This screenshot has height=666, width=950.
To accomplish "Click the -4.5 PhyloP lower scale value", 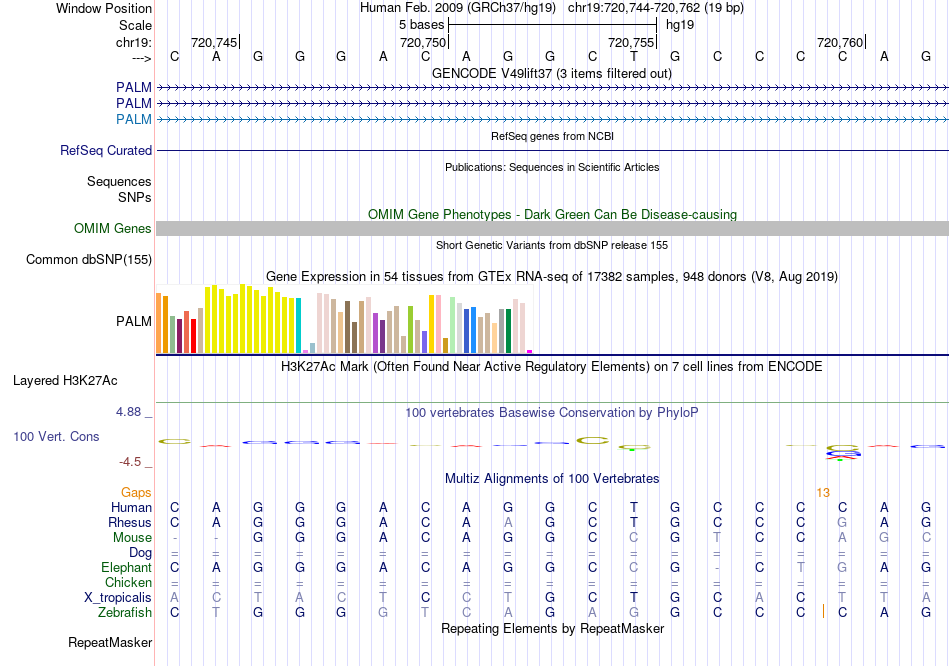I will (x=130, y=462).
